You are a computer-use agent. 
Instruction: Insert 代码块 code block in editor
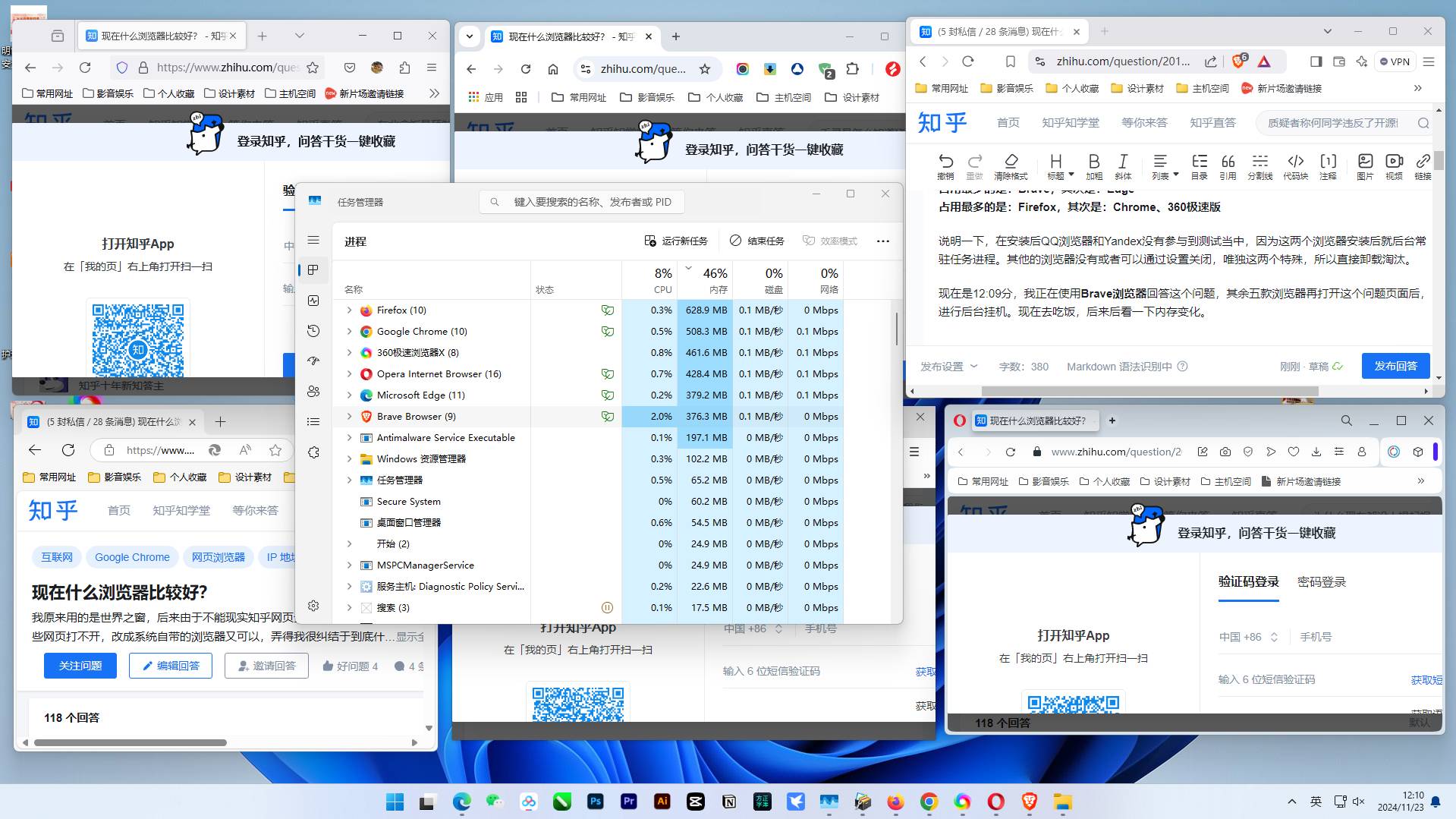click(1295, 166)
